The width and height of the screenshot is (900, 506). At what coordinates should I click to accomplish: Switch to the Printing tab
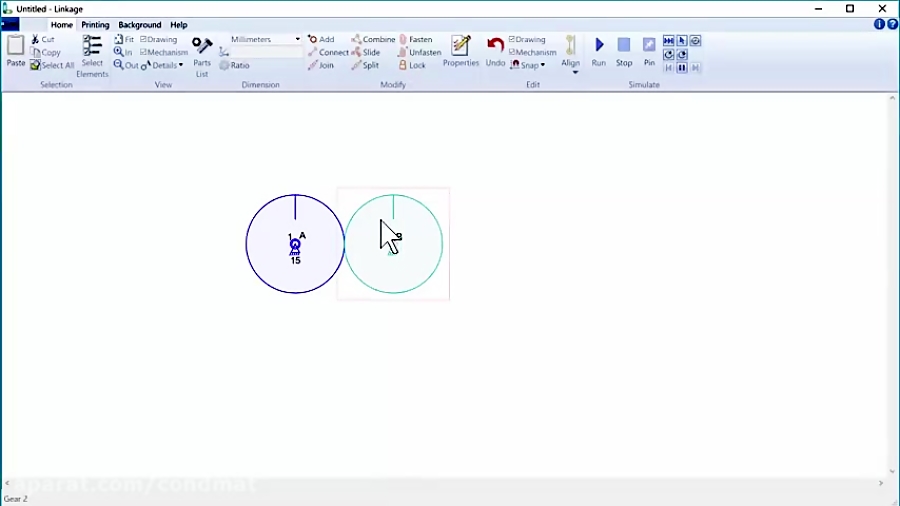point(95,25)
